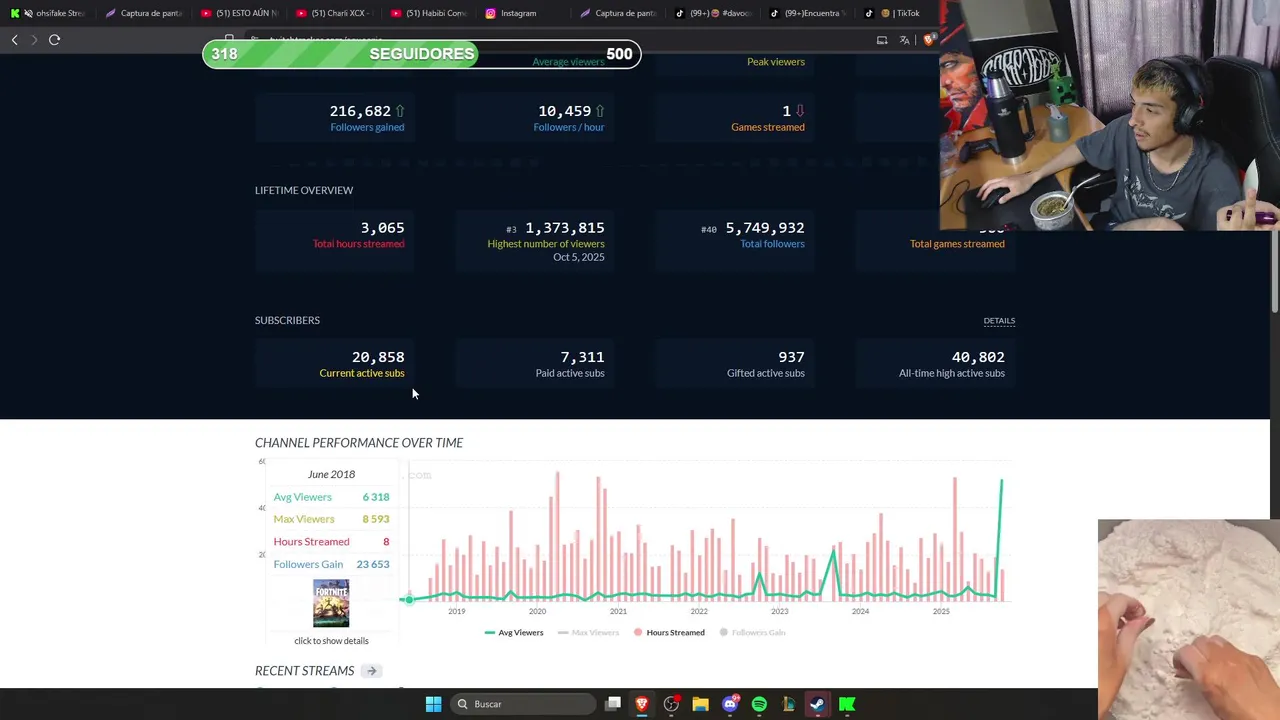Click the Fortnite game cover thumbnail
Viewport: 1280px width, 720px height.
tap(331, 603)
